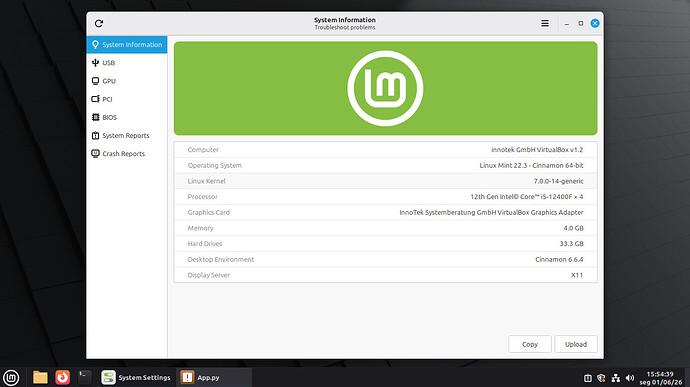This screenshot has width=690, height=387.
Task: Open the clock and calendar in the panel
Action: coord(661,378)
